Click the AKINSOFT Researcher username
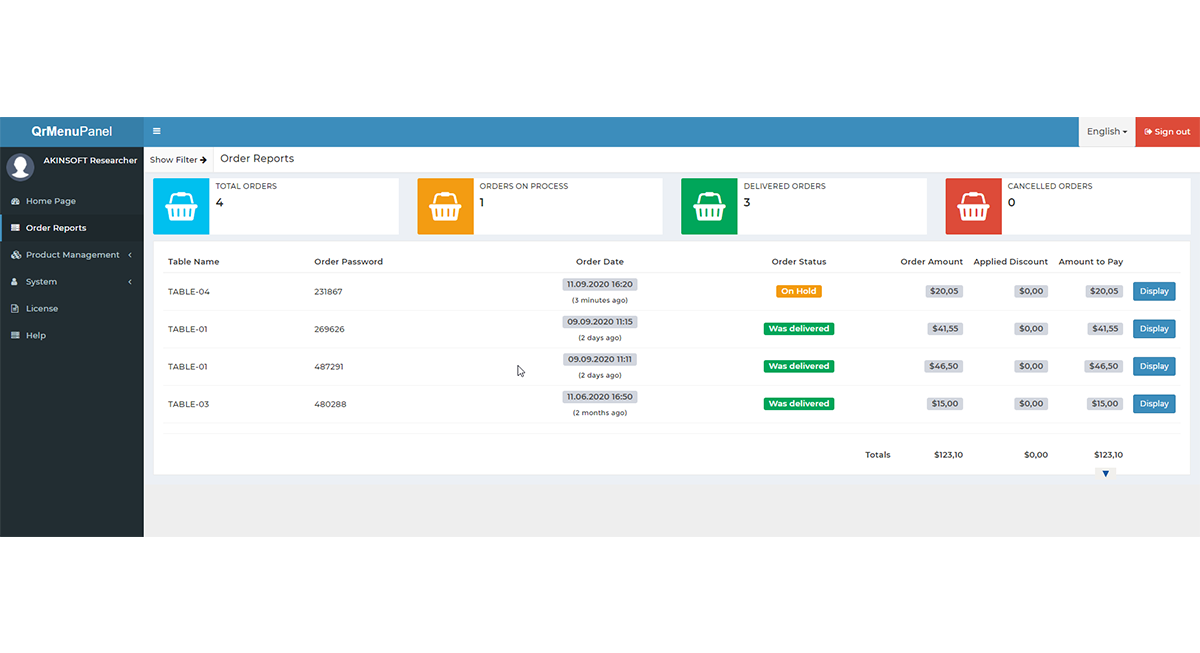Screen dimensions: 1200x653 pyautogui.click(x=90, y=160)
